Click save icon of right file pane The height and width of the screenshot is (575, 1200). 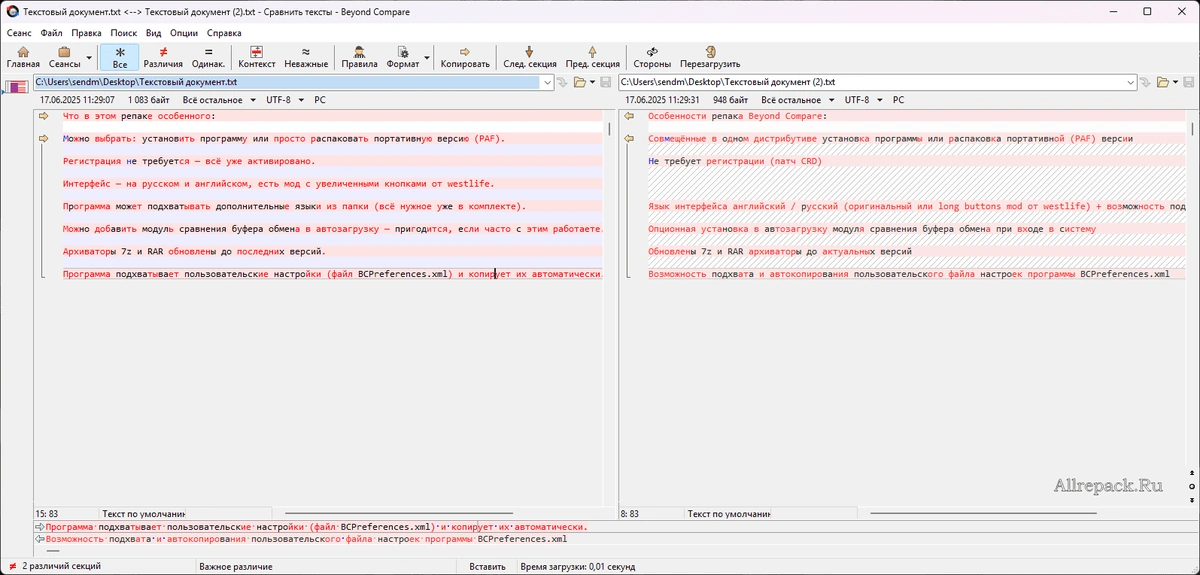1190,82
